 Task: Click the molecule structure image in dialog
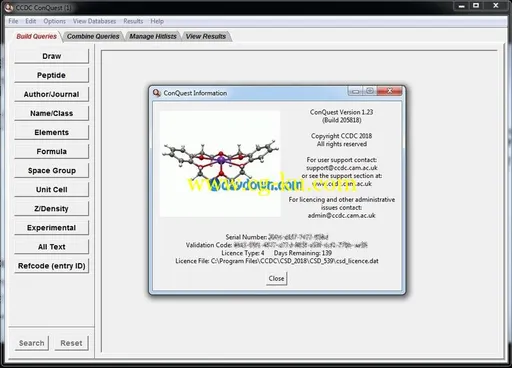(220, 164)
